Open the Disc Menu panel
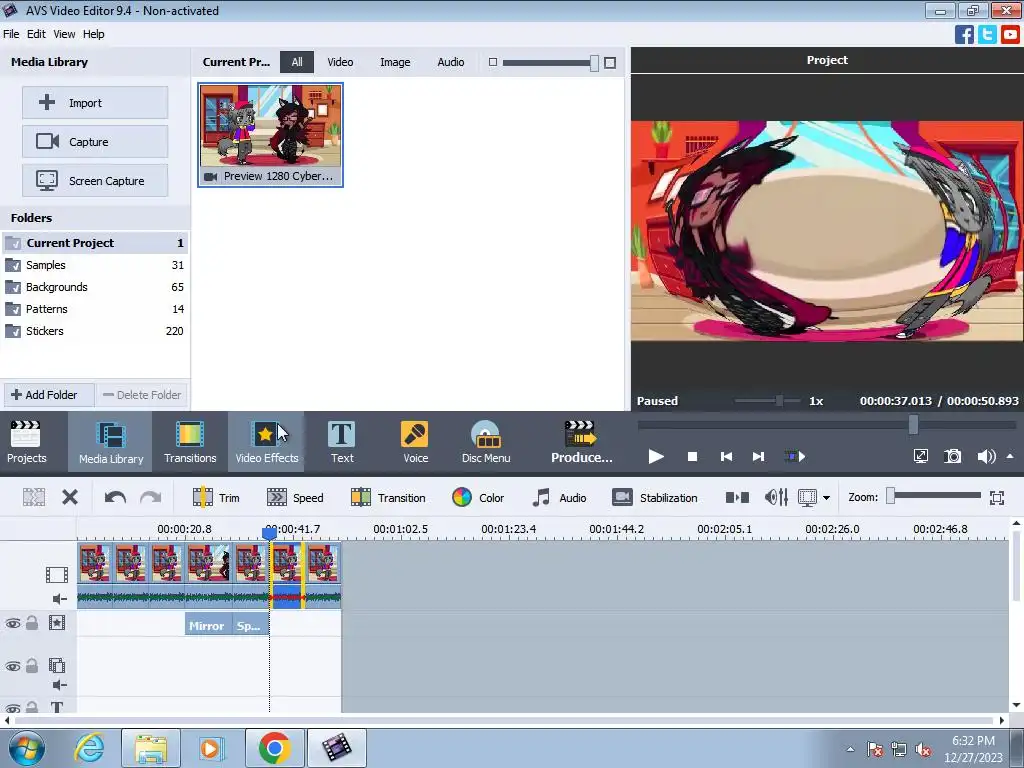The width and height of the screenshot is (1024, 768). (x=486, y=442)
